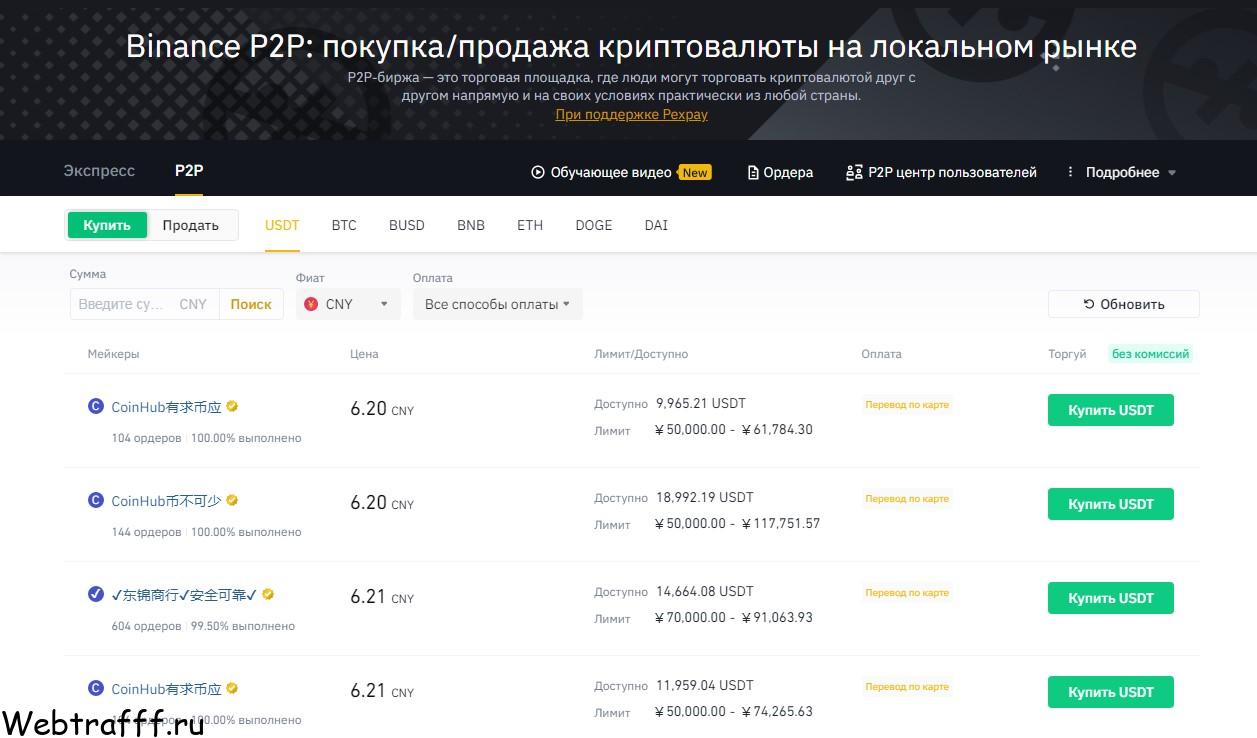Click avatar of CoinHub币不可少 maker
The image size is (1257, 738).
(x=96, y=500)
